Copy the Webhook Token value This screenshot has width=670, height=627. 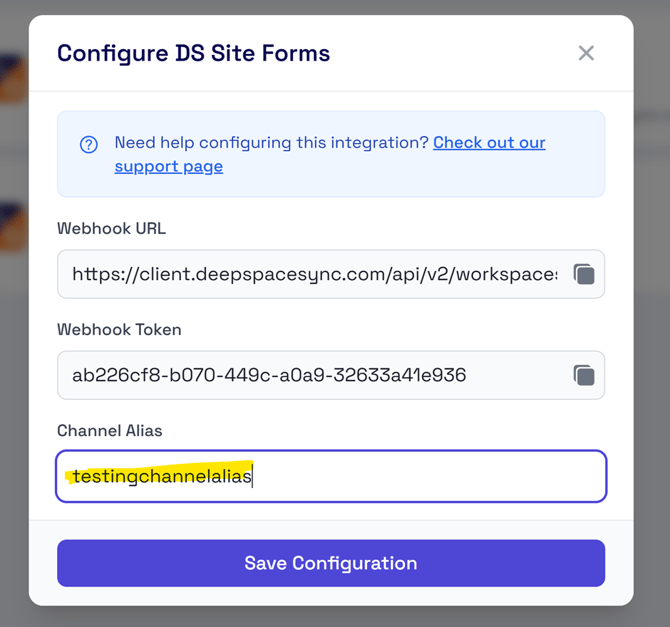pyautogui.click(x=584, y=375)
